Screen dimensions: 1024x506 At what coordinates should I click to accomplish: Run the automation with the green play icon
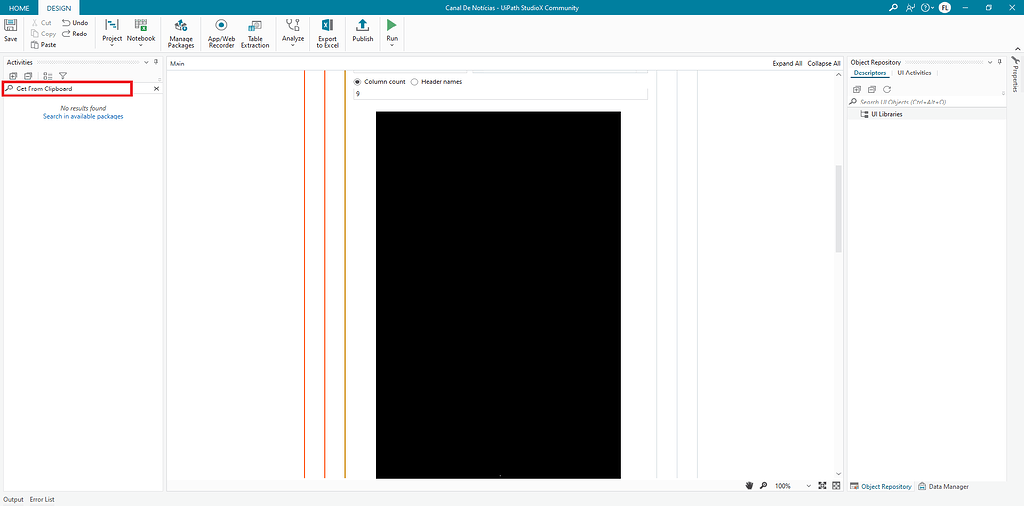[392, 25]
